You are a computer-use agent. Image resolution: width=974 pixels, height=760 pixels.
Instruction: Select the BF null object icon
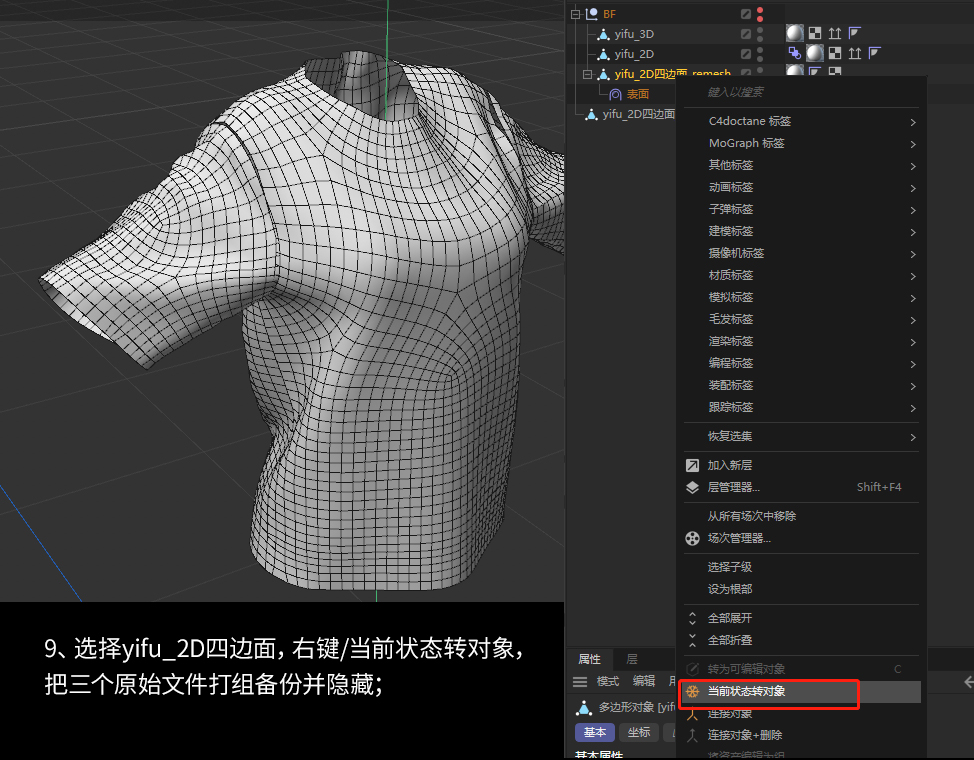pyautogui.click(x=594, y=13)
